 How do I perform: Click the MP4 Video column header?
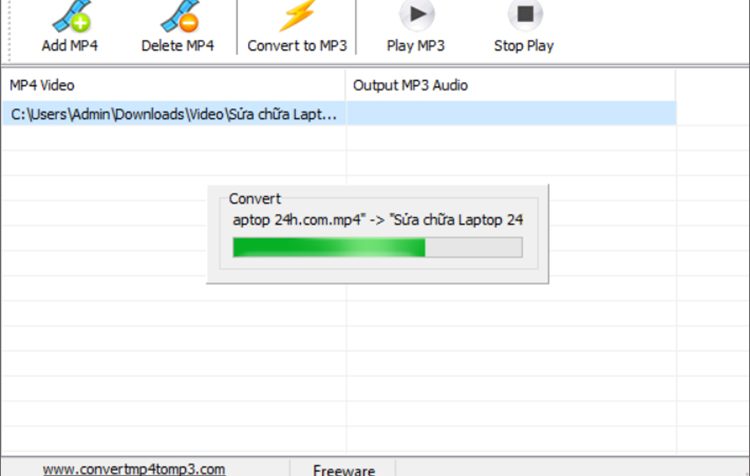(173, 85)
